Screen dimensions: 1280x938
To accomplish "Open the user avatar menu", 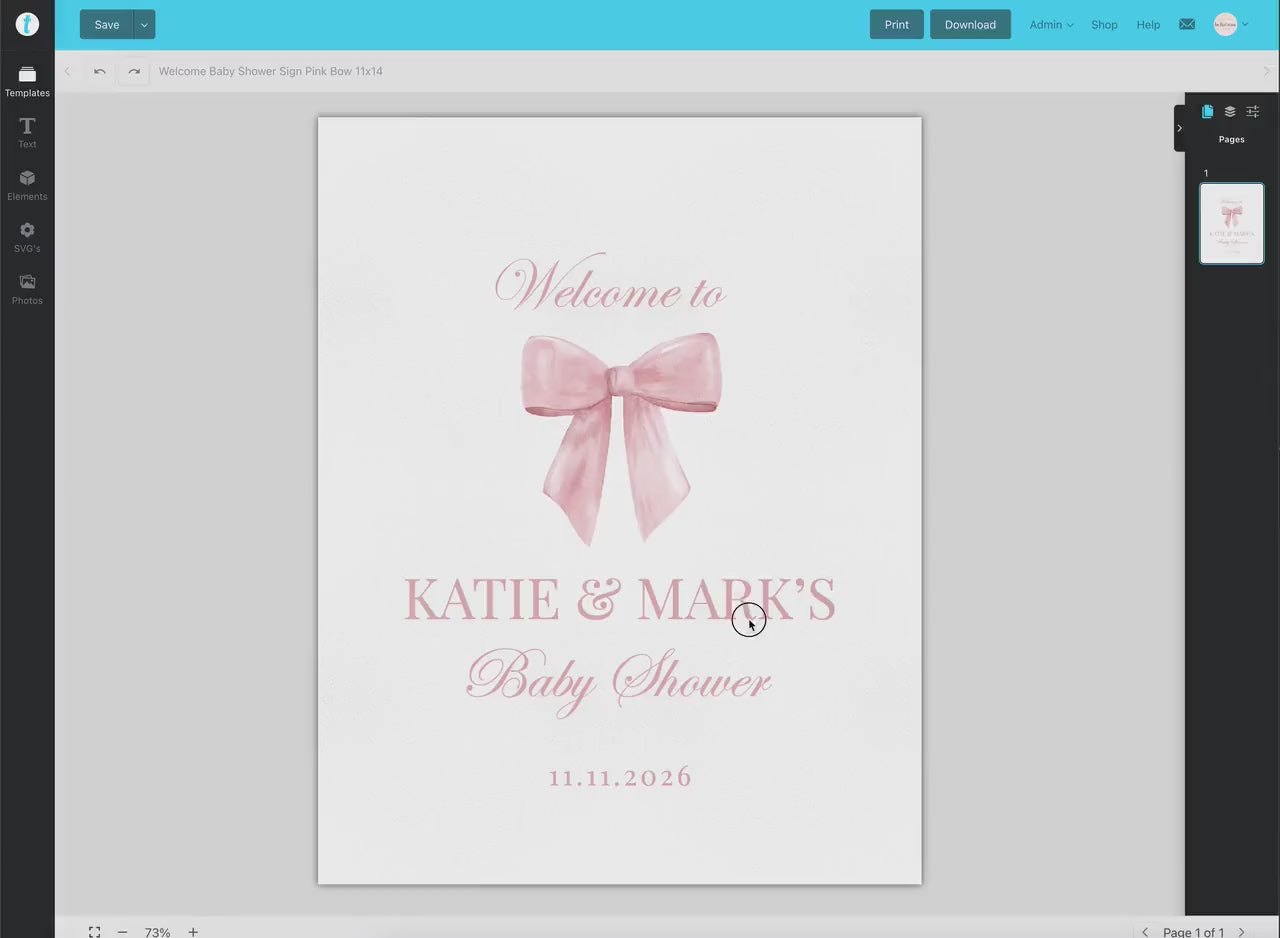I will point(1231,24).
